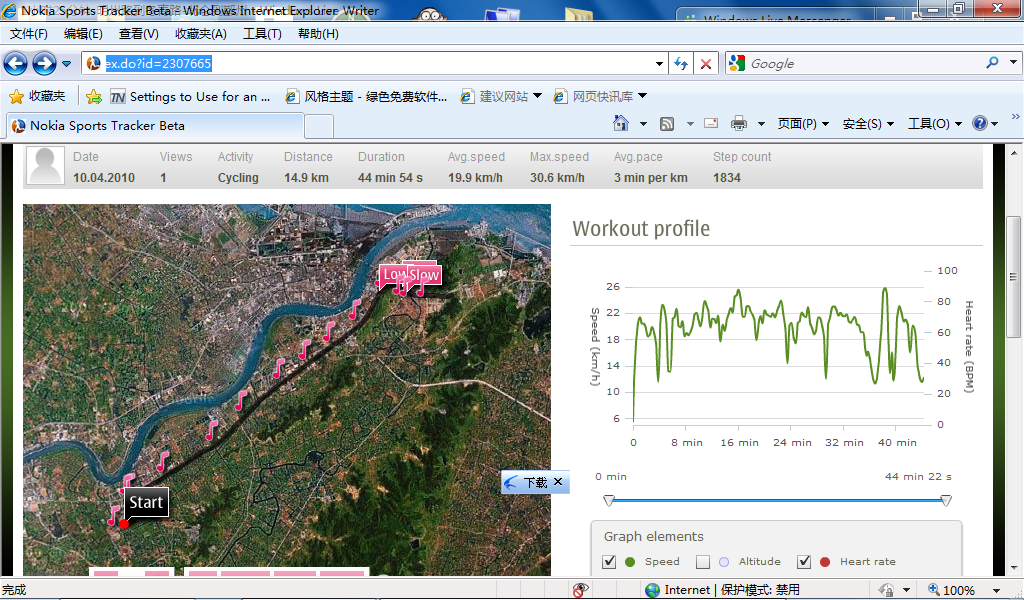Open the 'Settings to Use for an ...' bookmark
This screenshot has width=1024, height=600.
pos(190,97)
